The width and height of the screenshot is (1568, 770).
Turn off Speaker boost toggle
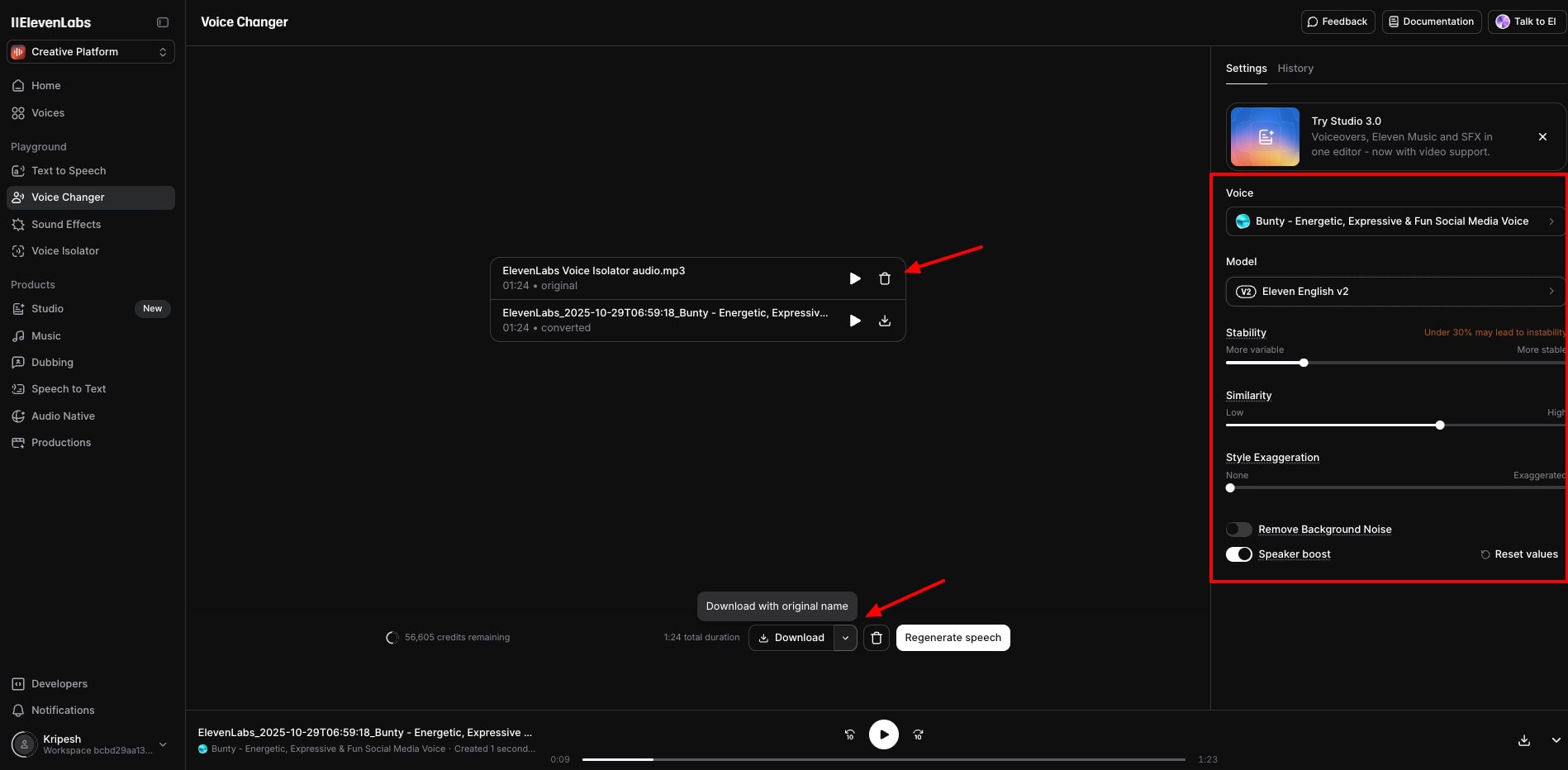[x=1238, y=554]
